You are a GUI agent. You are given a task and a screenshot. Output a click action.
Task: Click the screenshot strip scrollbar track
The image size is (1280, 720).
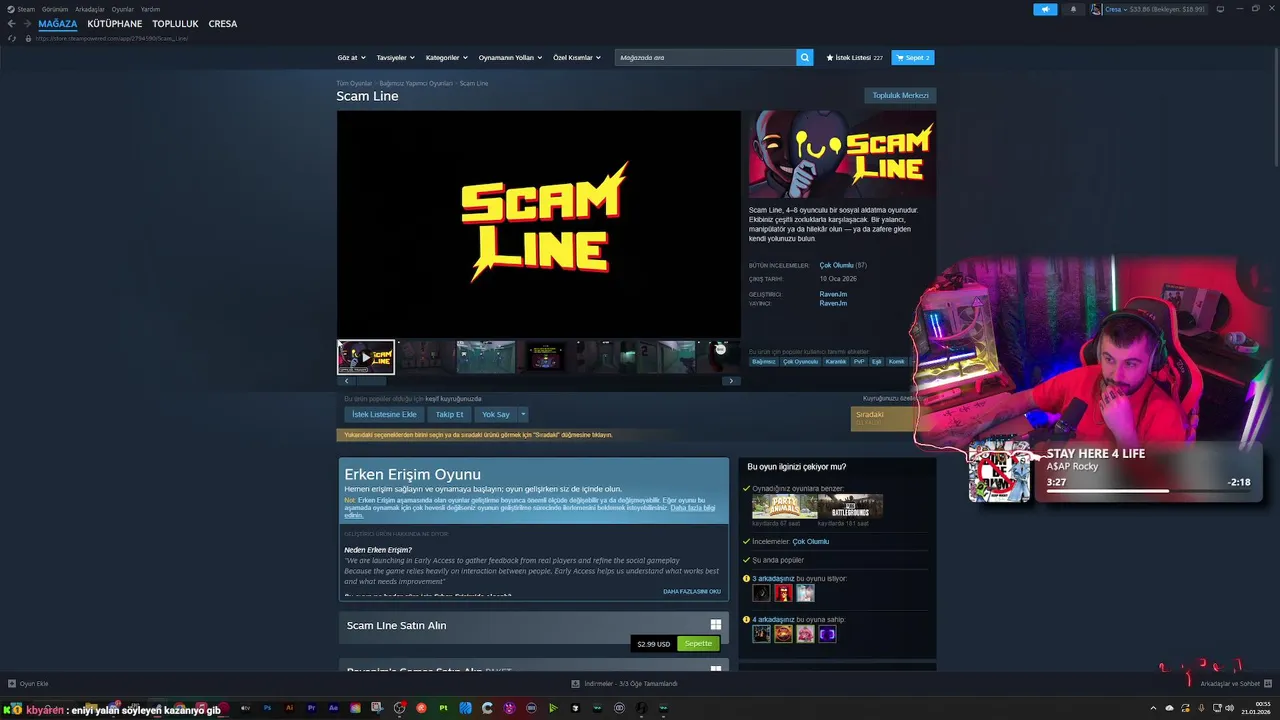coord(539,381)
